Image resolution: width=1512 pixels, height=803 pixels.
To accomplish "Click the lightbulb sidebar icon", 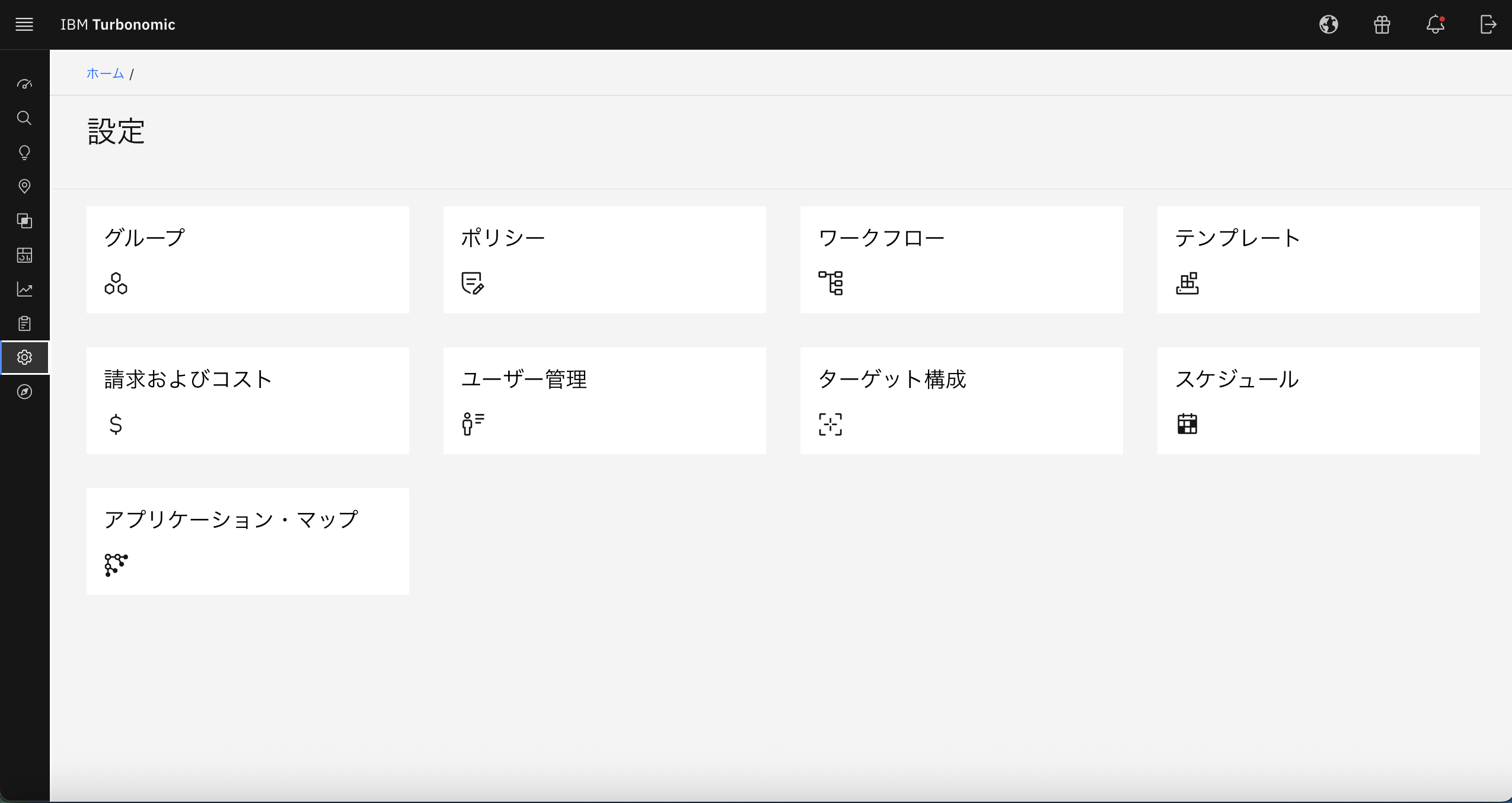I will [24, 152].
